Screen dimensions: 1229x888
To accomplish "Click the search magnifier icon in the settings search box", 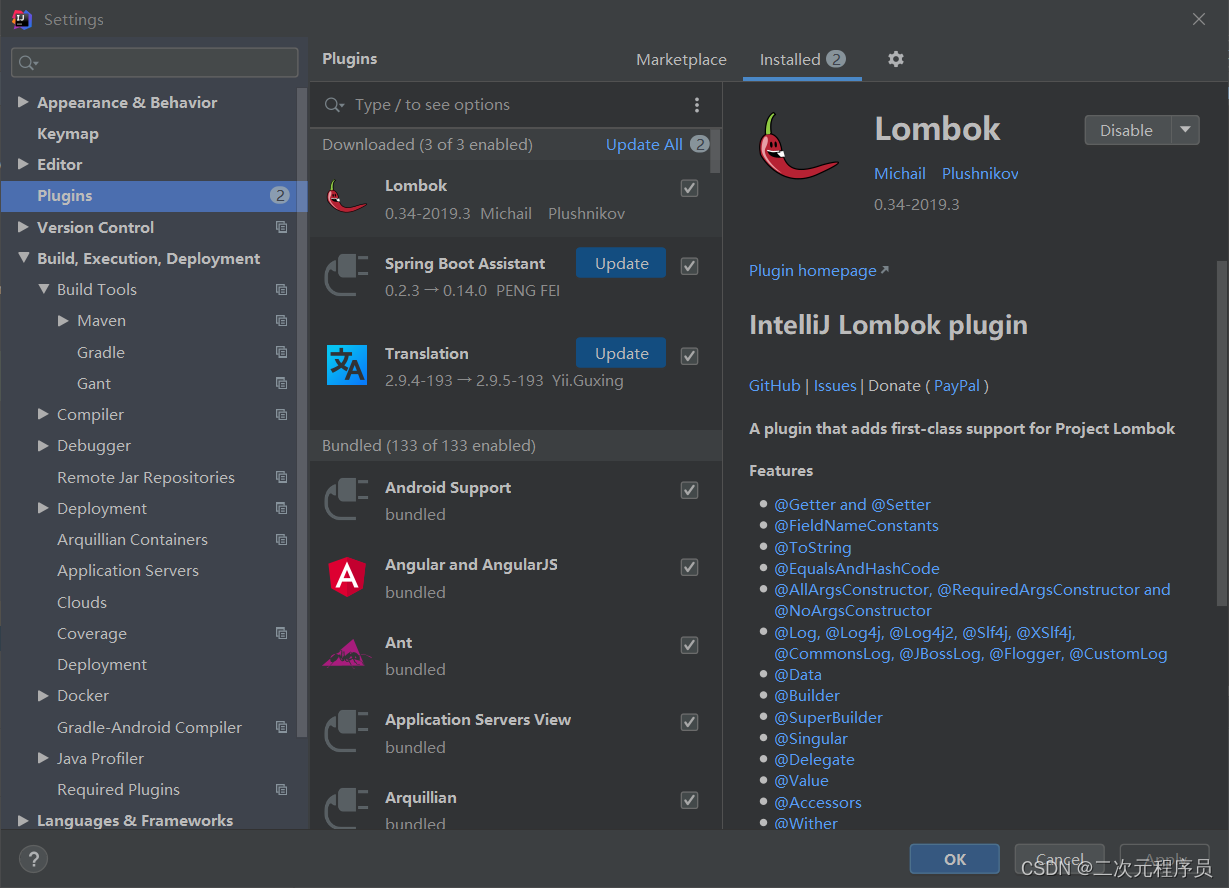I will pyautogui.click(x=27, y=63).
